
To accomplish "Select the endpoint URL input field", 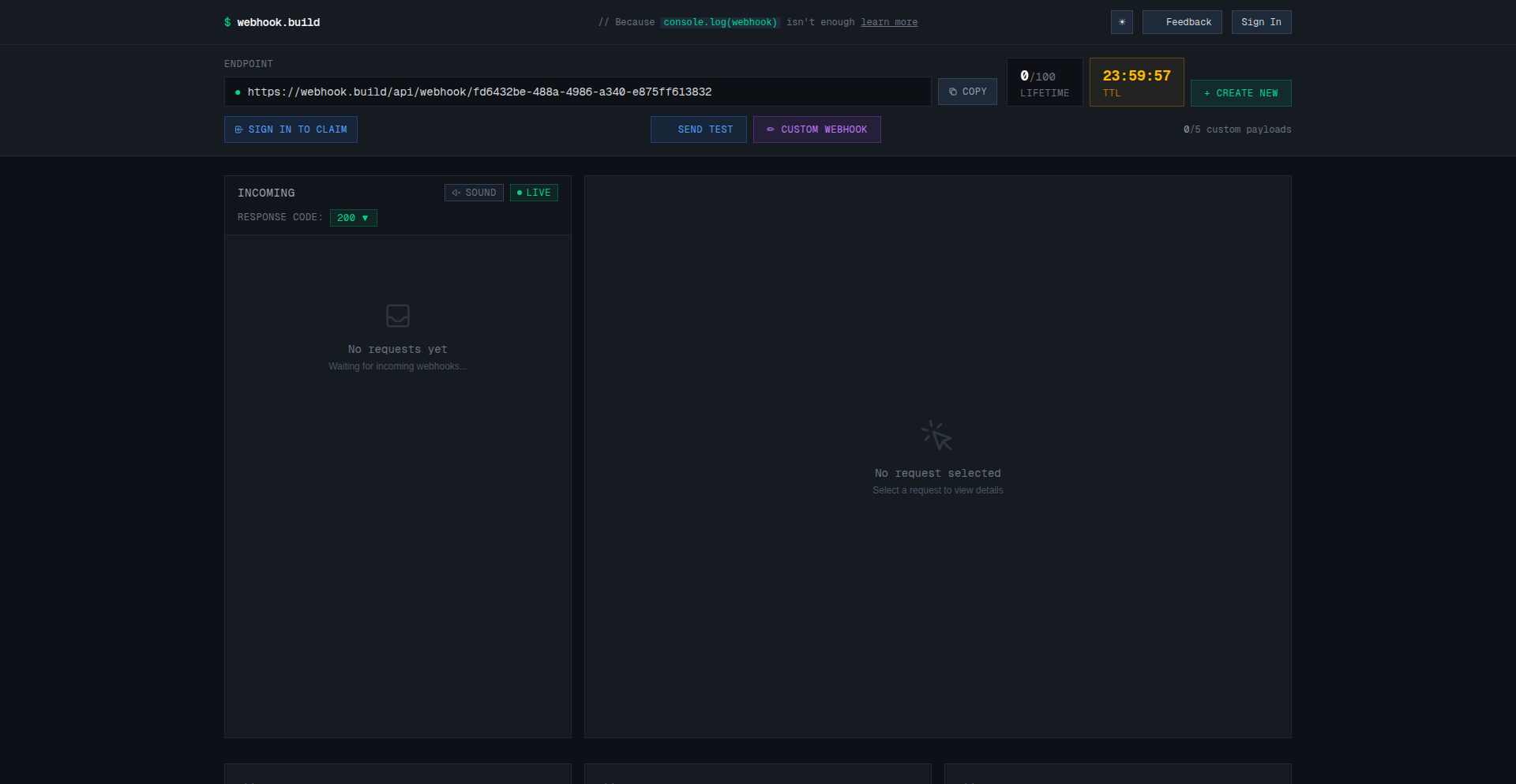I will [x=553, y=92].
